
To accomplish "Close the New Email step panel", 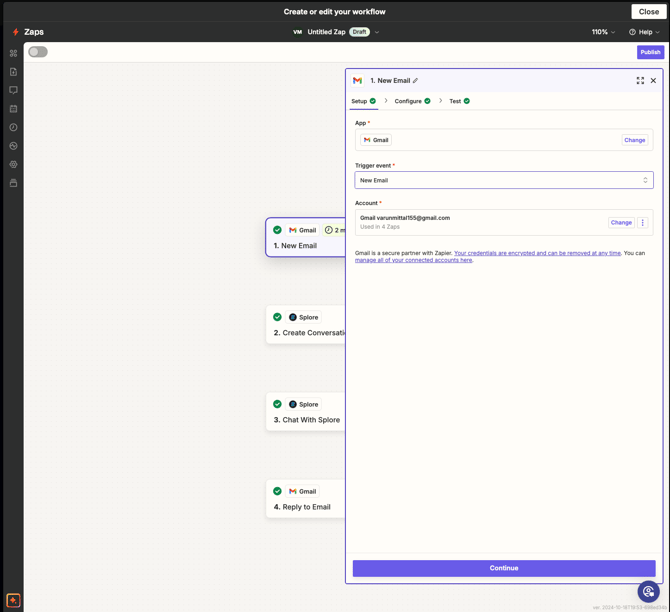I will click(x=653, y=80).
